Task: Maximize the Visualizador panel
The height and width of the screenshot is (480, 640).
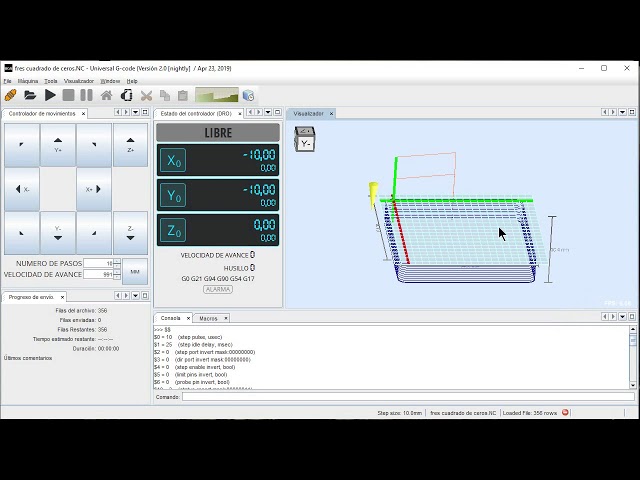Action: pos(632,112)
